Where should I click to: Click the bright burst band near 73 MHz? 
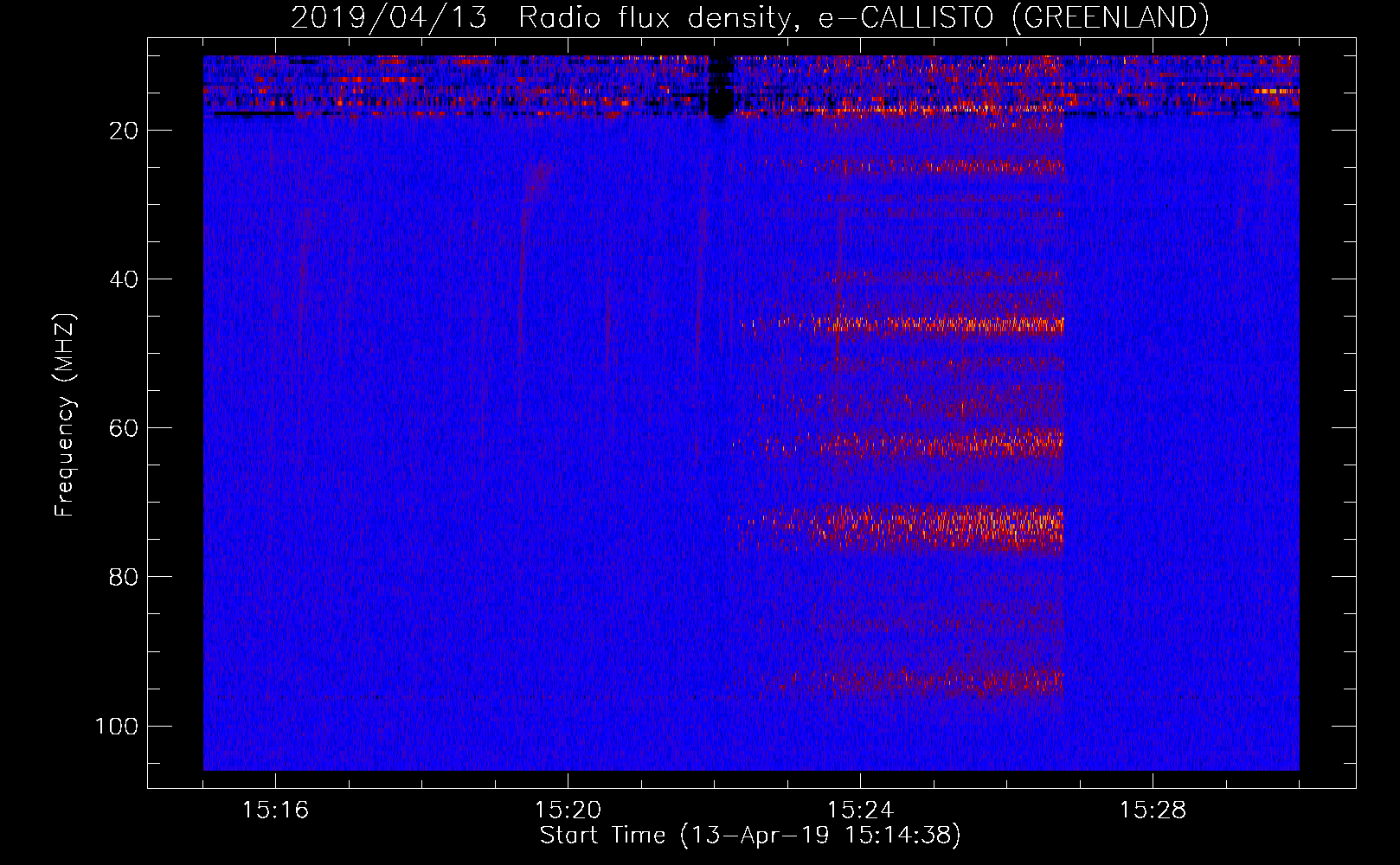coord(896,527)
